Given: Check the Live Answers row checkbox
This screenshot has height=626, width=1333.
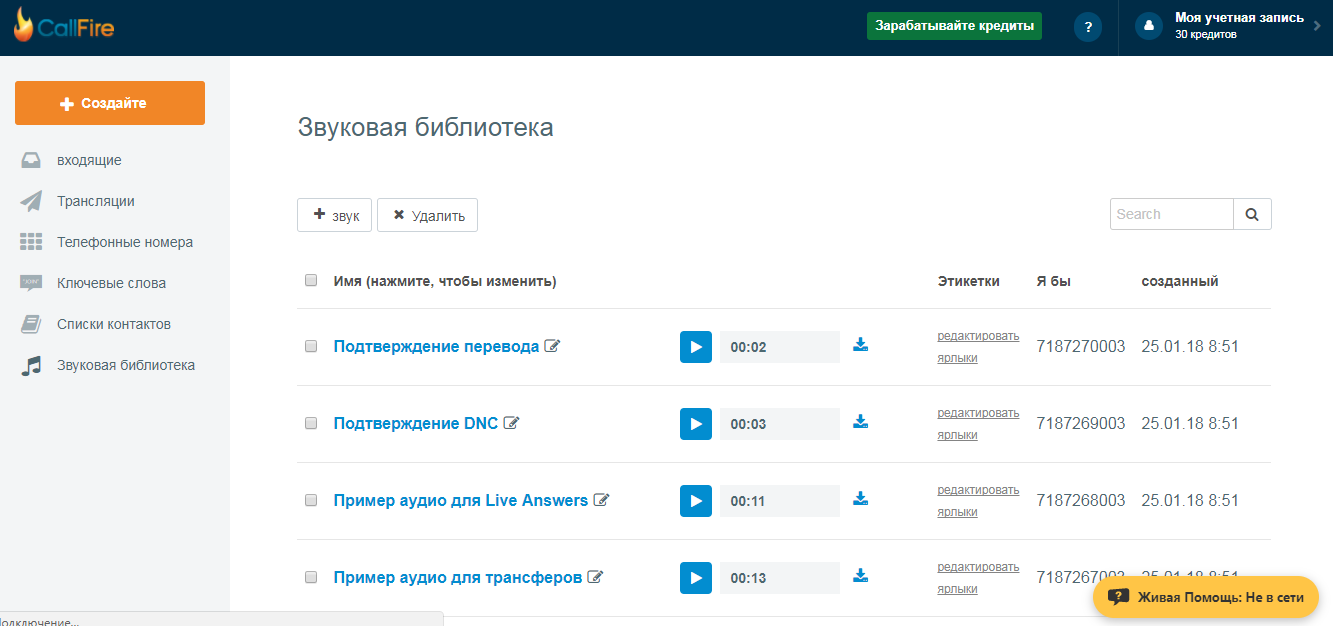Looking at the screenshot, I should [x=311, y=500].
